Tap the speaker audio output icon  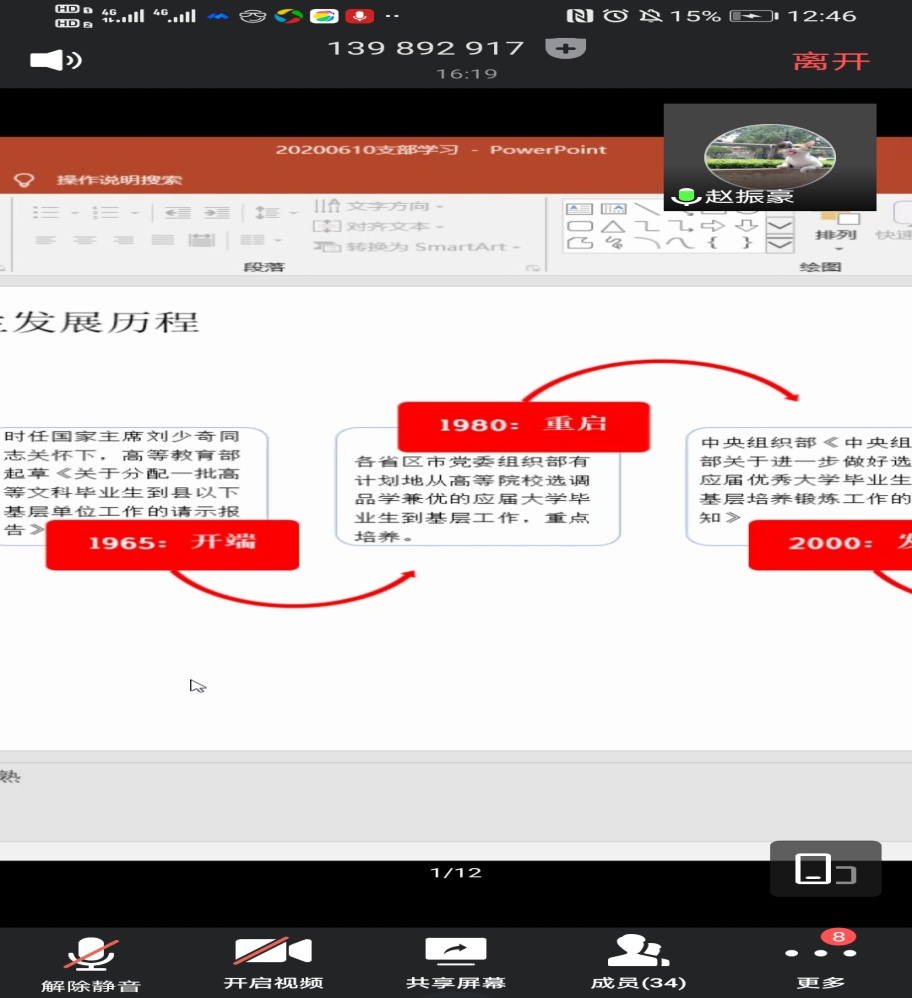pos(55,60)
